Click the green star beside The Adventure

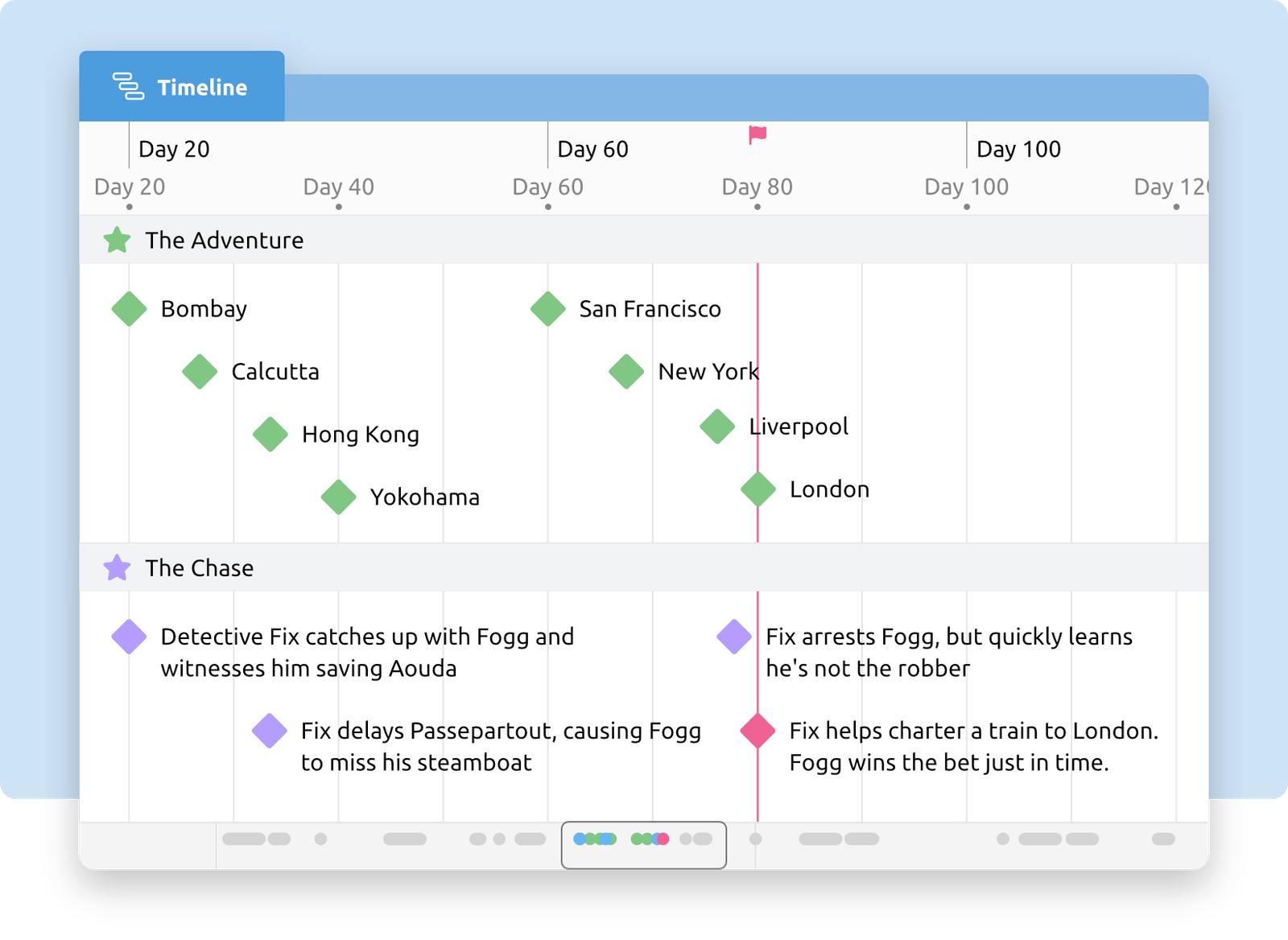(116, 239)
